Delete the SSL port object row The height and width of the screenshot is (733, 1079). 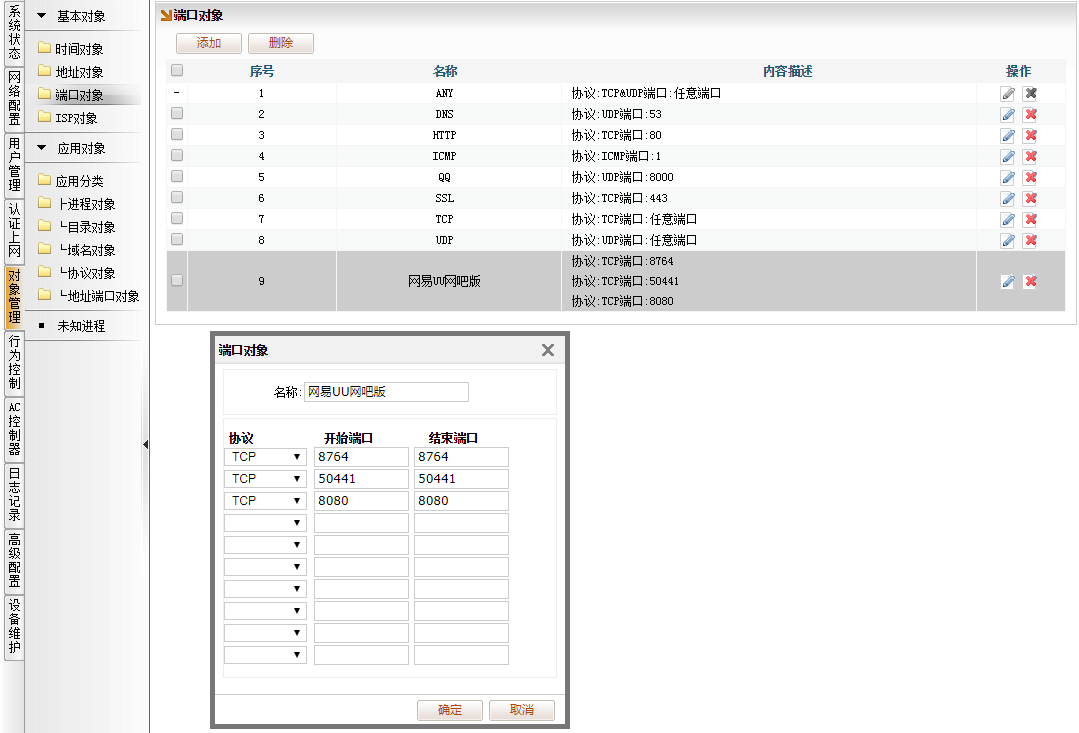click(1030, 198)
